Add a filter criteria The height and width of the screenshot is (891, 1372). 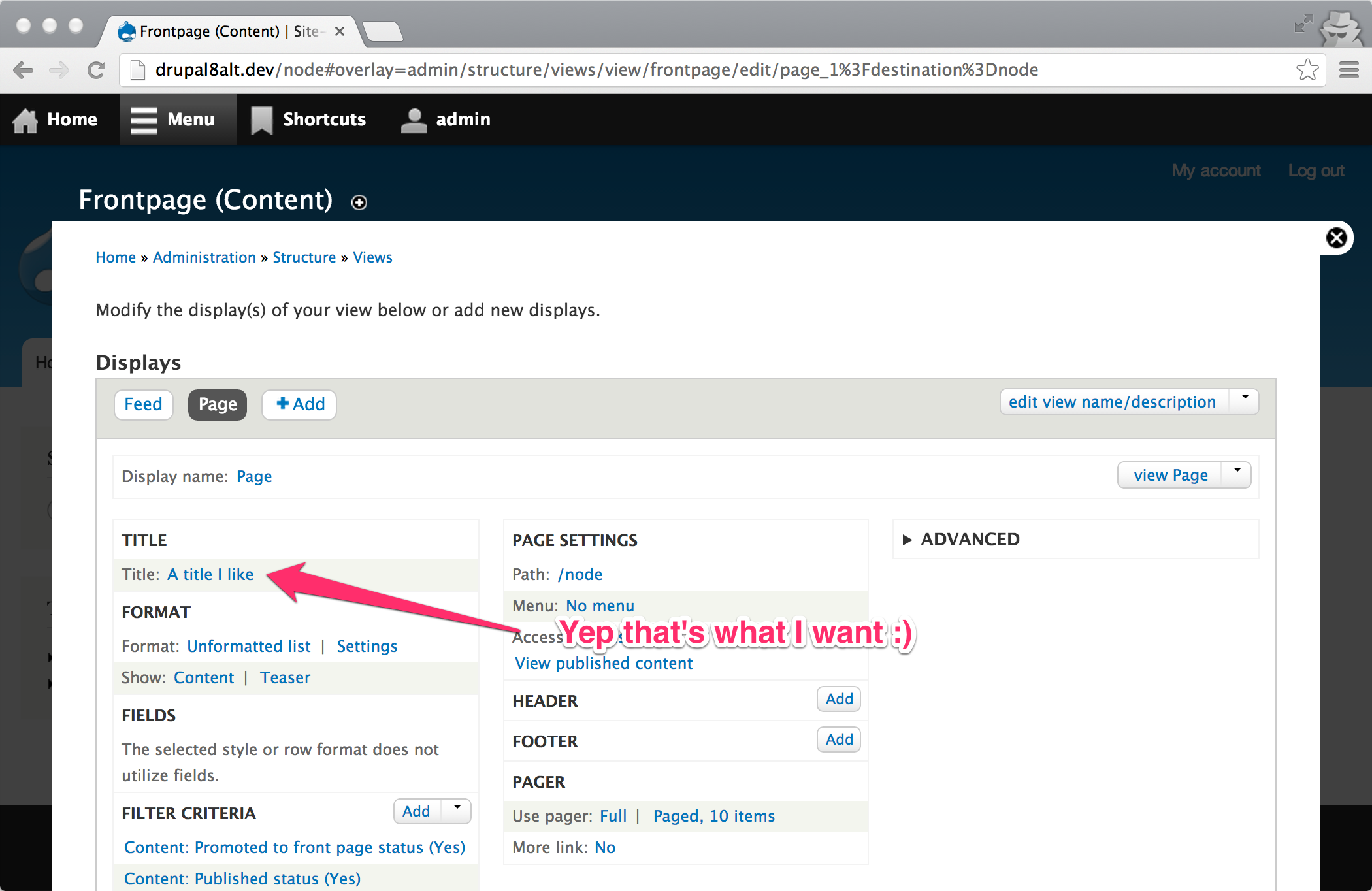pos(417,811)
